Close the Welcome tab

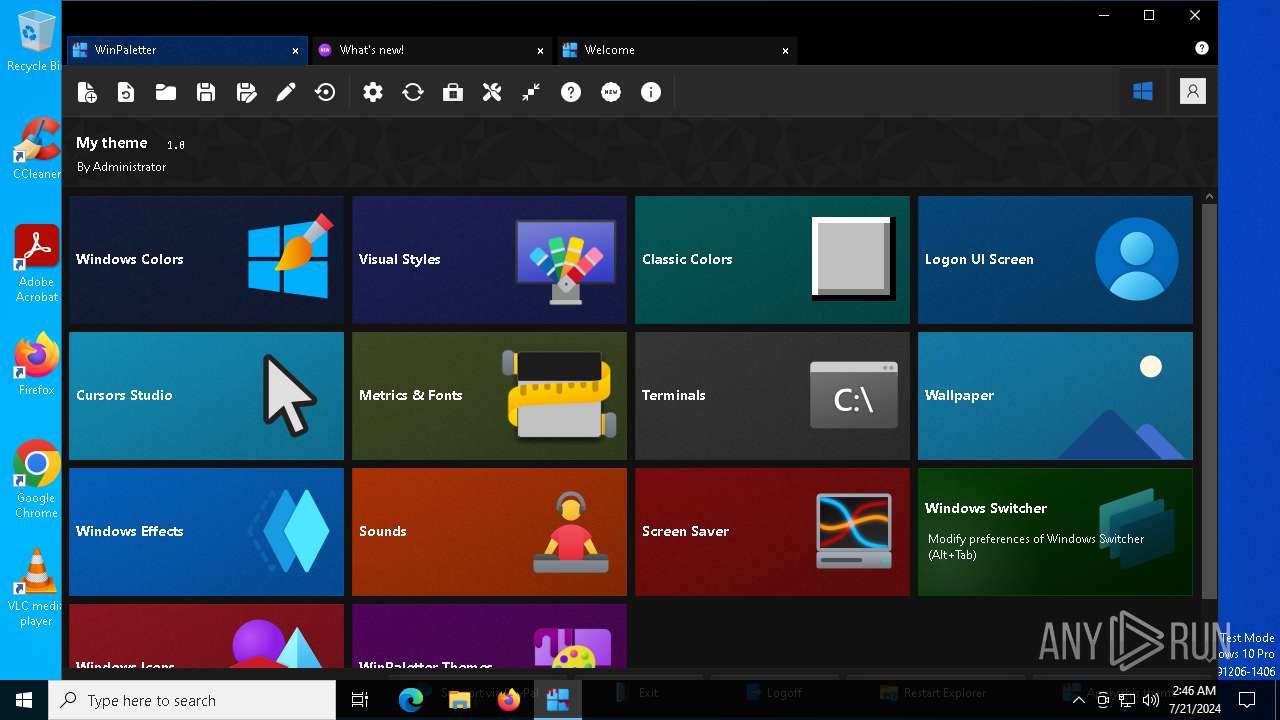tap(785, 50)
